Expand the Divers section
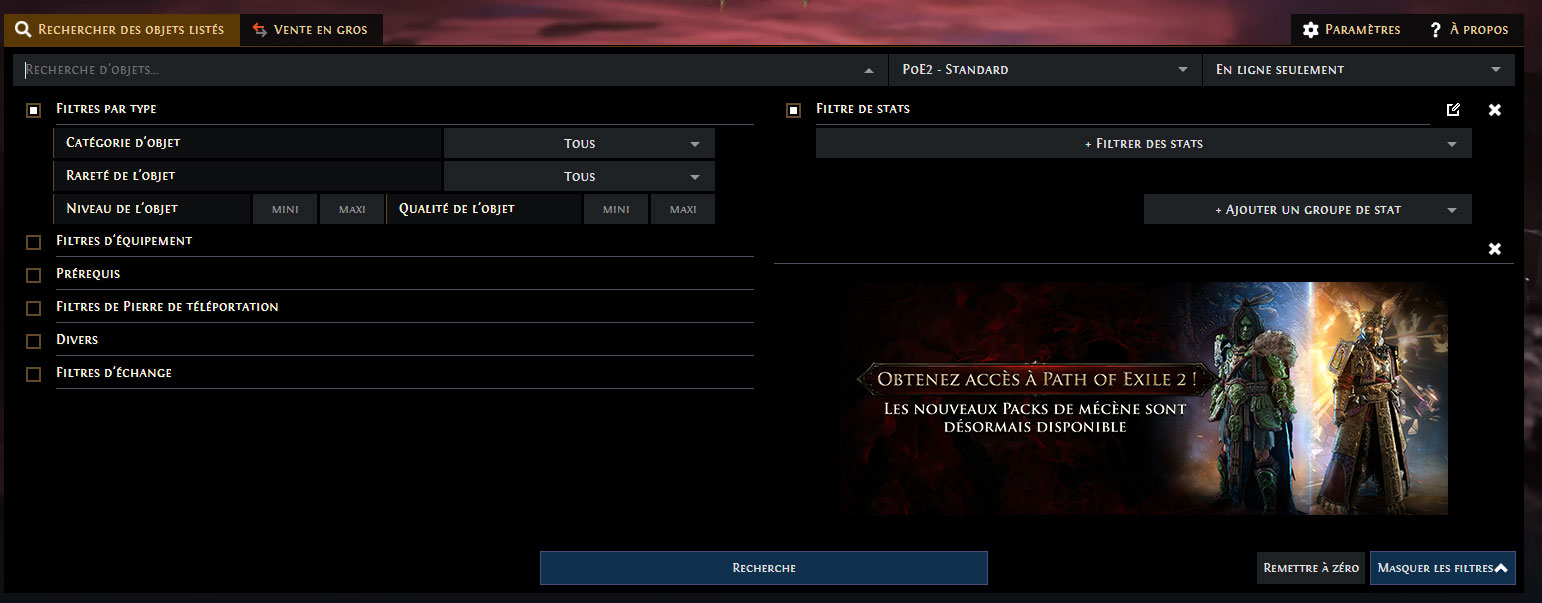This screenshot has width=1542, height=603. pyautogui.click(x=405, y=340)
